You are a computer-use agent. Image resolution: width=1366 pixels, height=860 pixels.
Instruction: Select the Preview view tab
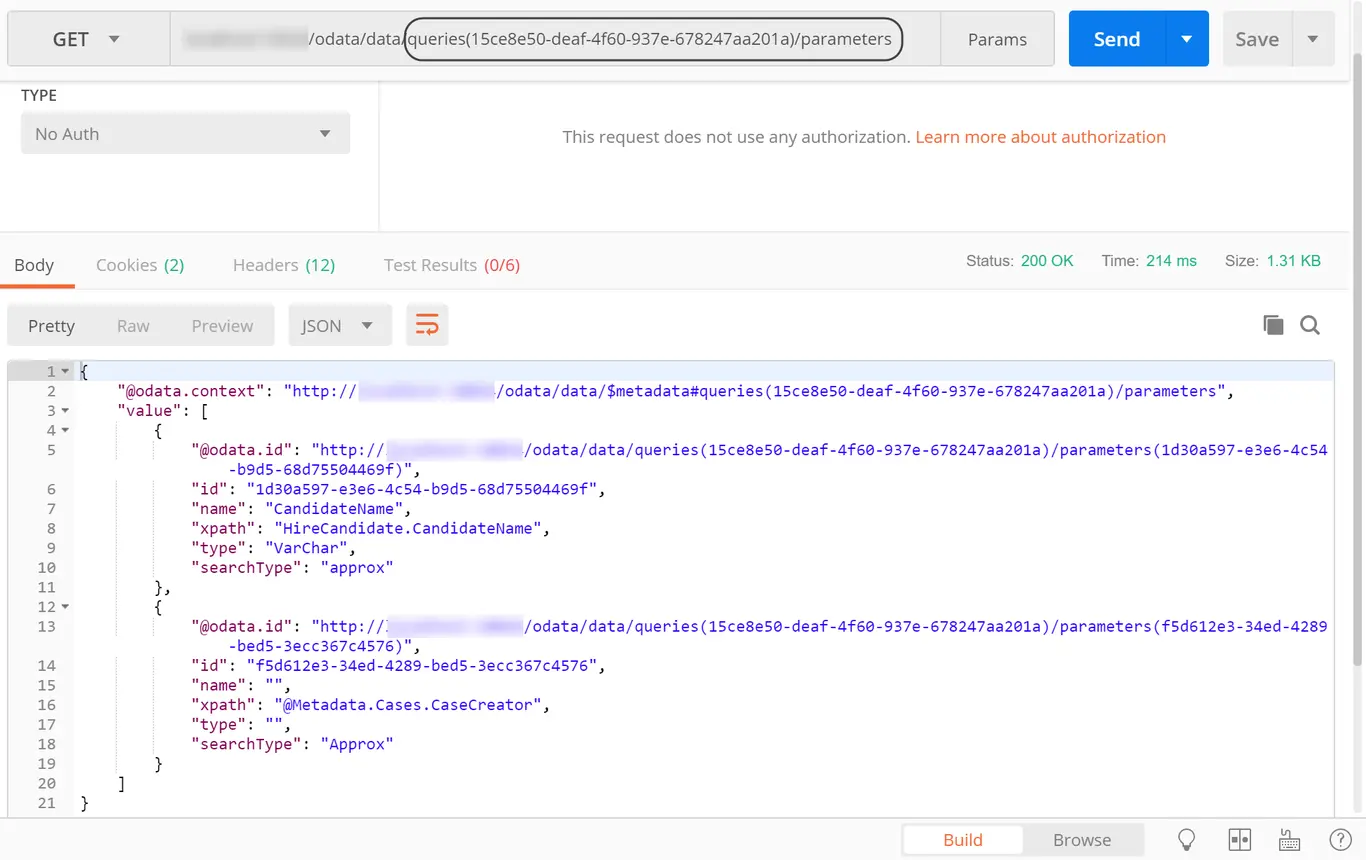pyautogui.click(x=222, y=326)
